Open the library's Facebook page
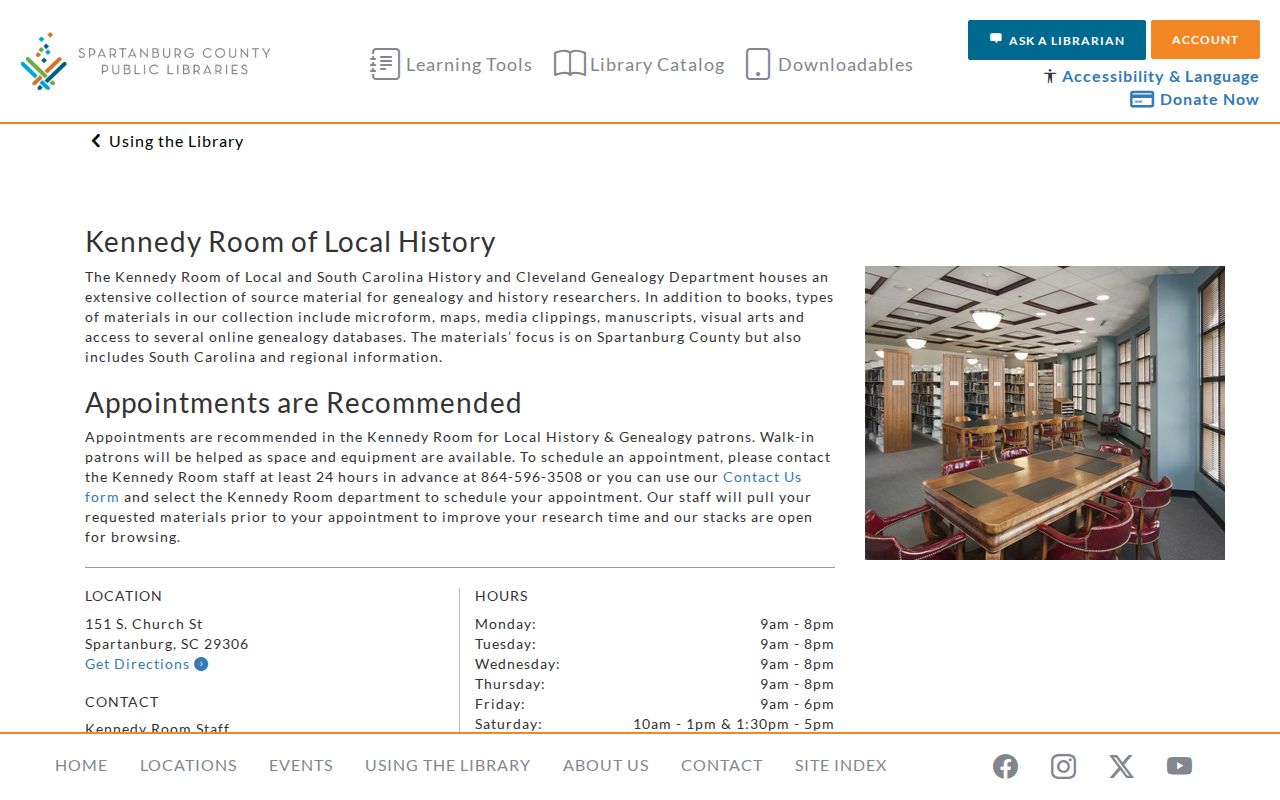 tap(1006, 766)
